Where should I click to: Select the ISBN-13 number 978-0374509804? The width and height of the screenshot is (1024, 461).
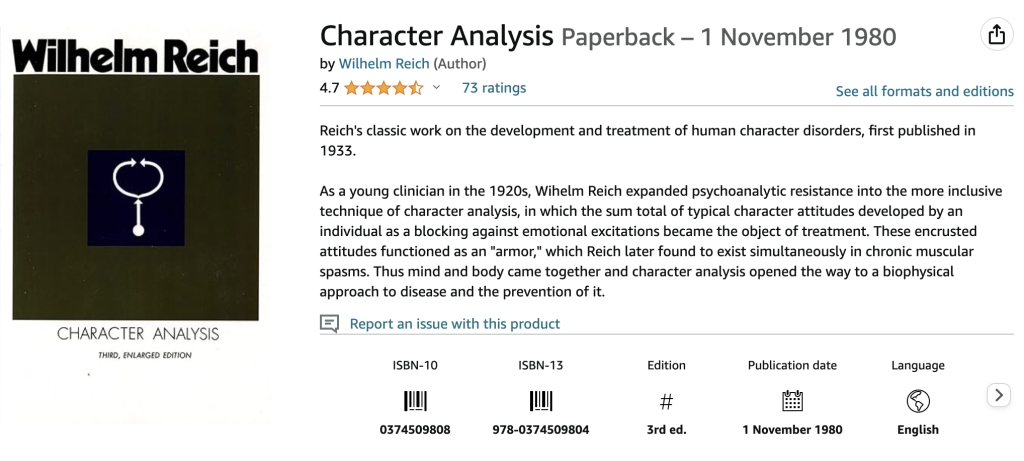click(x=541, y=430)
